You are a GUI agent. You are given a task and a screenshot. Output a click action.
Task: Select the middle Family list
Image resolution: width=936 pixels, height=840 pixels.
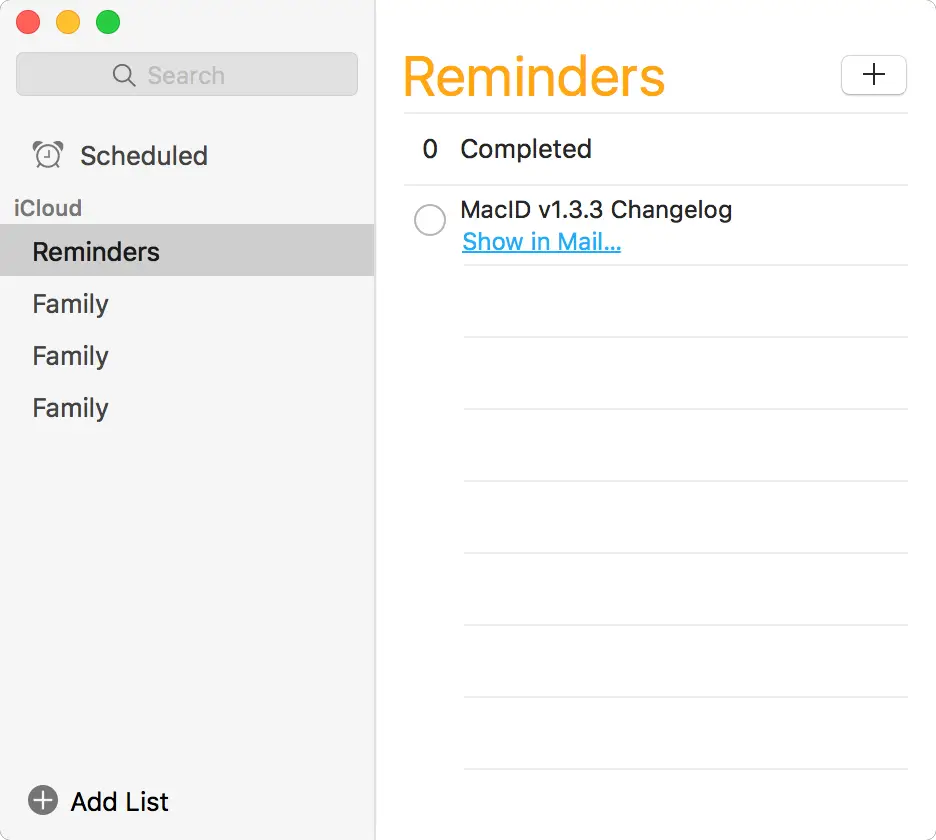coord(70,356)
